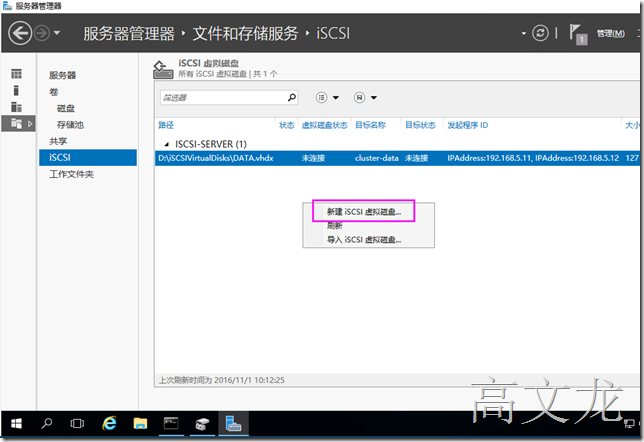644x442 pixels.
Task: Open the 管理(M) menu
Action: (x=611, y=33)
